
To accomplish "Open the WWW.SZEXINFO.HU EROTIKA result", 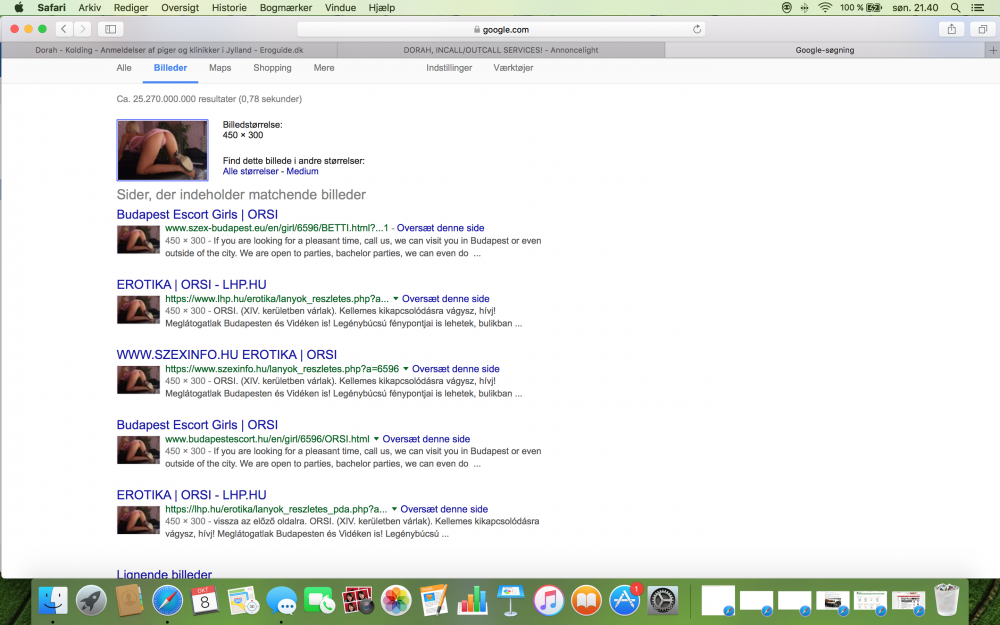I will tap(226, 355).
